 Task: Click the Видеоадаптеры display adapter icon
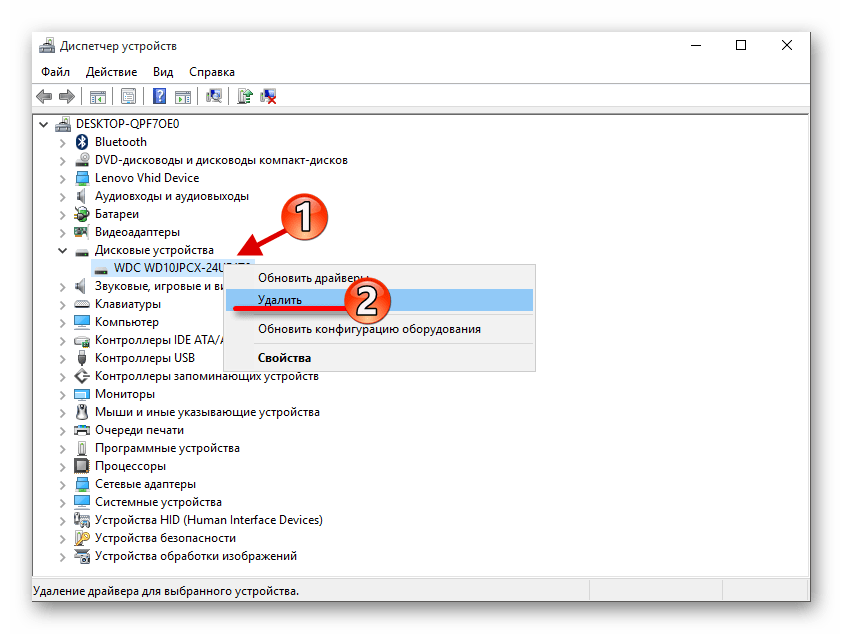tap(82, 232)
